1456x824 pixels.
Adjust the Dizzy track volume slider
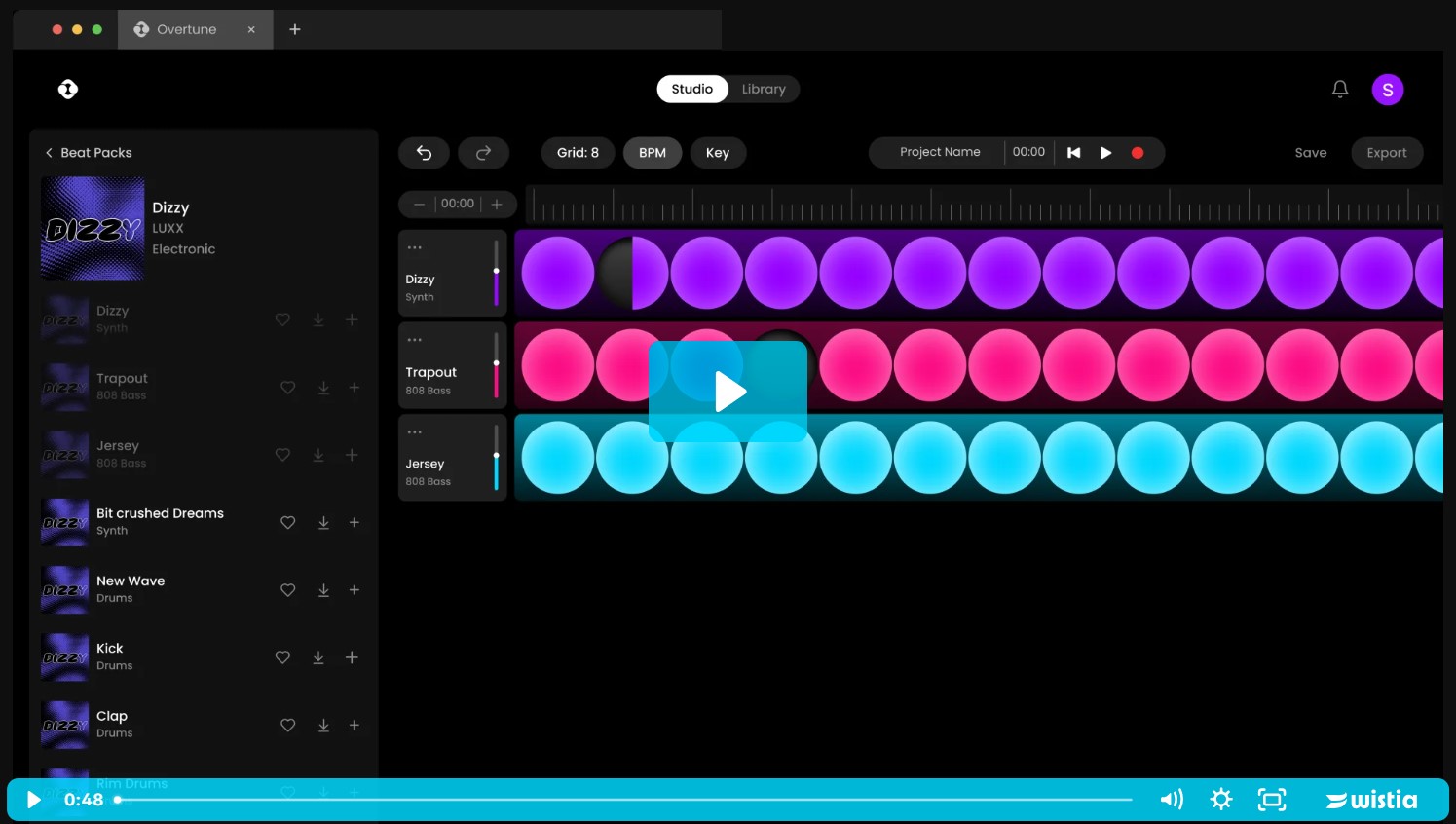(x=496, y=273)
